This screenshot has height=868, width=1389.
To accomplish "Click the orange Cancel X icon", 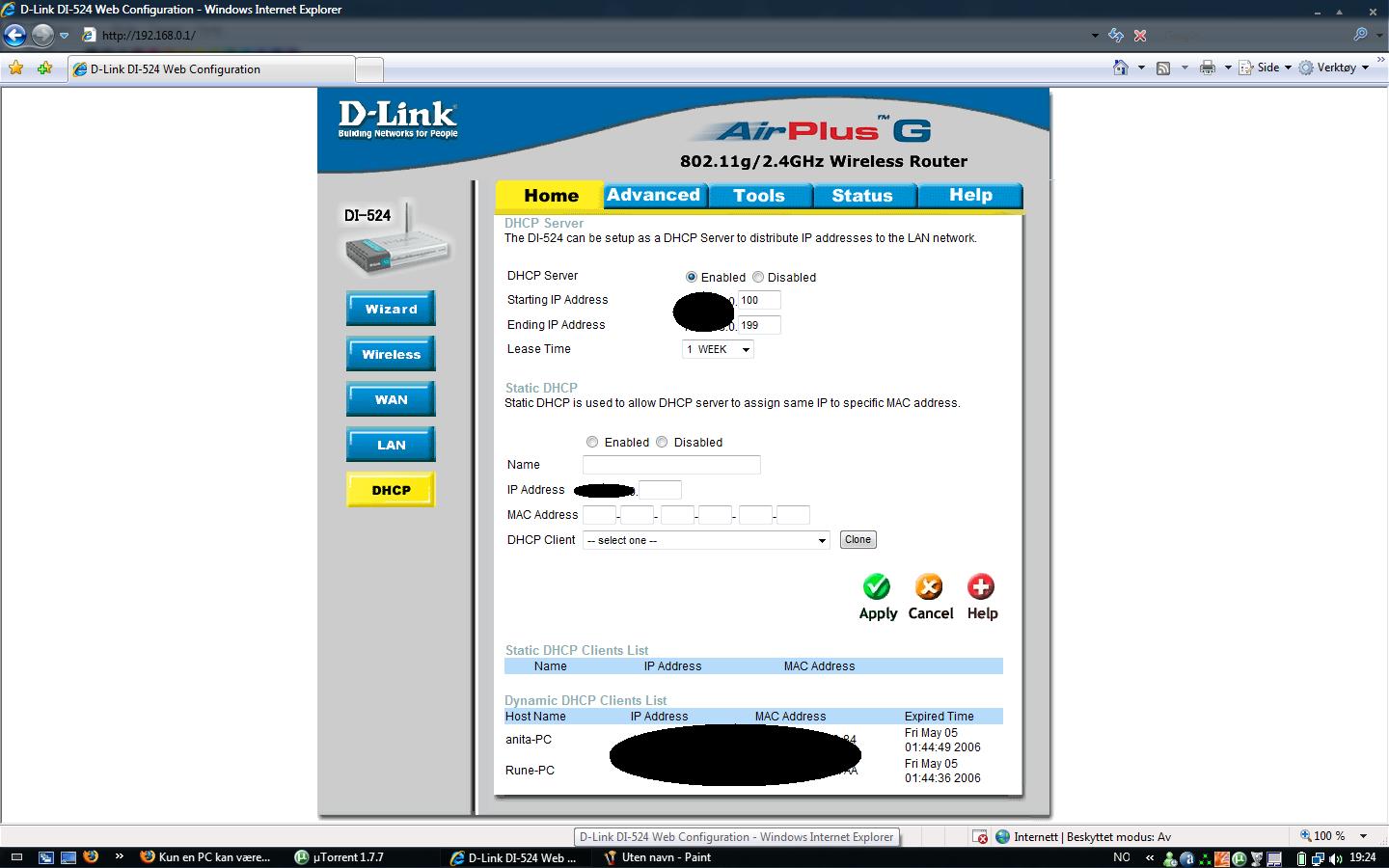I will [x=929, y=586].
